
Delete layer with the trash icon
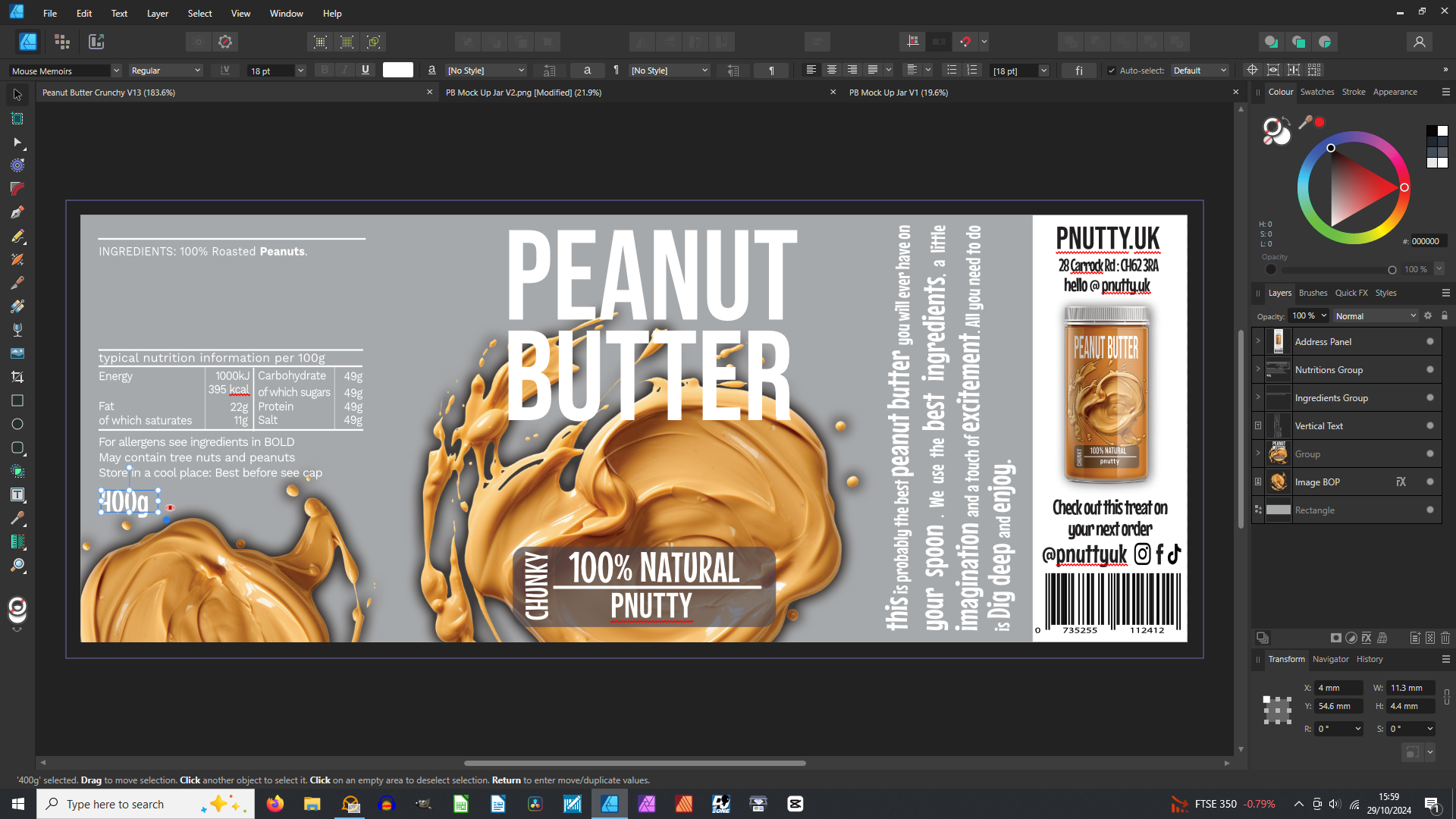pos(1445,638)
